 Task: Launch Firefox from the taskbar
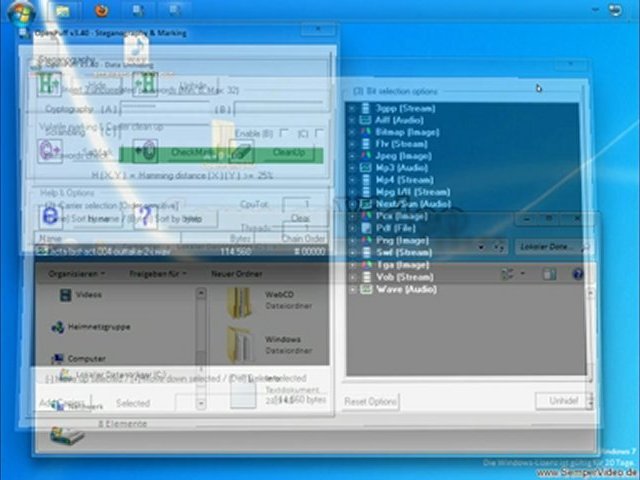point(100,11)
